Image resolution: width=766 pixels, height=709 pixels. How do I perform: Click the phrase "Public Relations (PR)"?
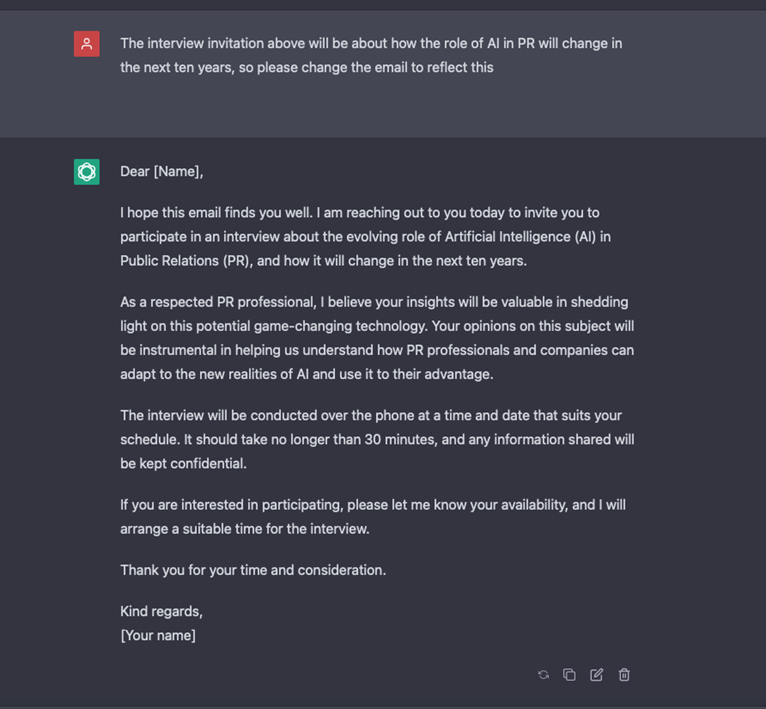click(x=186, y=261)
